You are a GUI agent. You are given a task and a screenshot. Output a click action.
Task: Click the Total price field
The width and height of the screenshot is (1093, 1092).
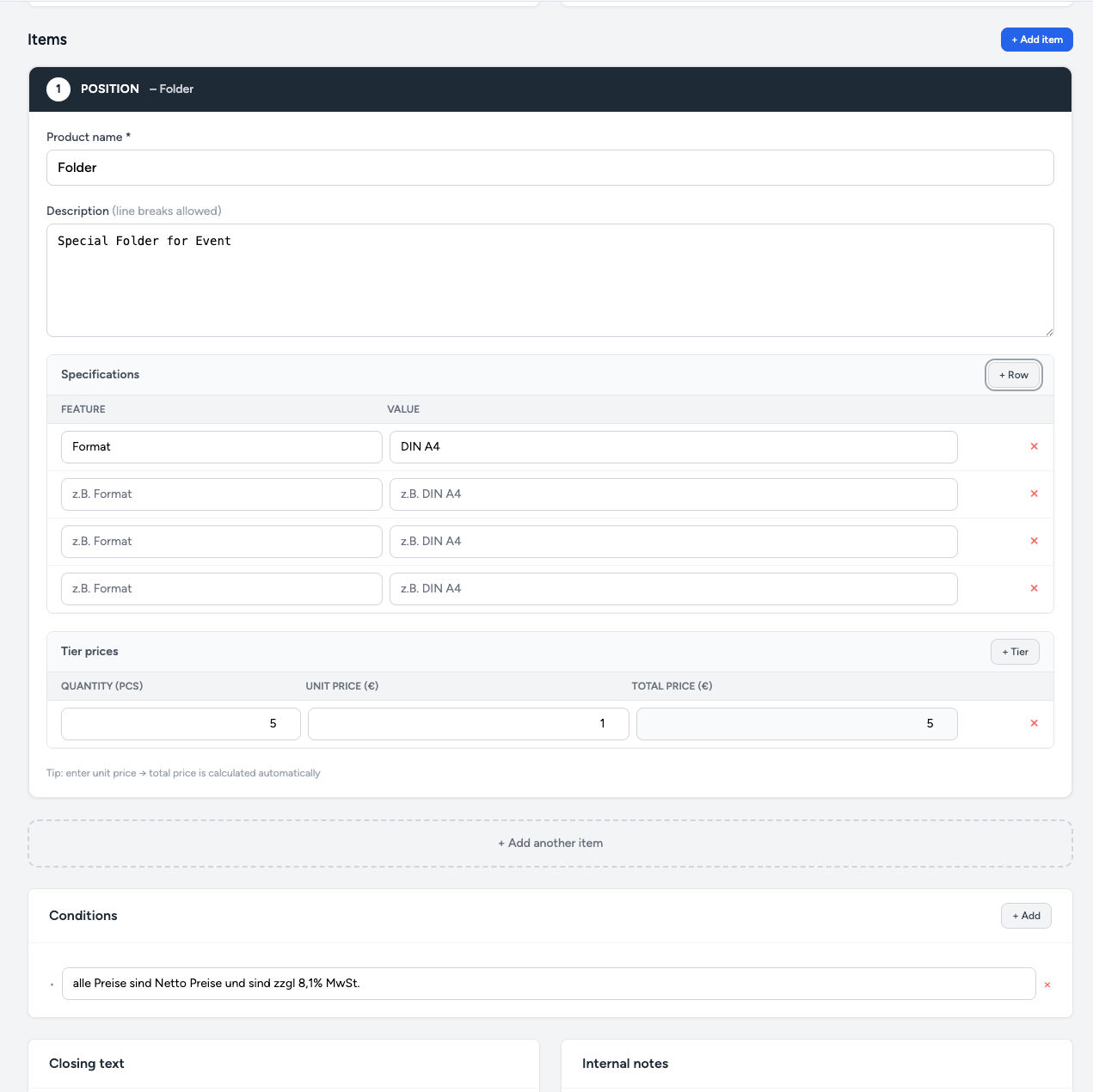[796, 724]
